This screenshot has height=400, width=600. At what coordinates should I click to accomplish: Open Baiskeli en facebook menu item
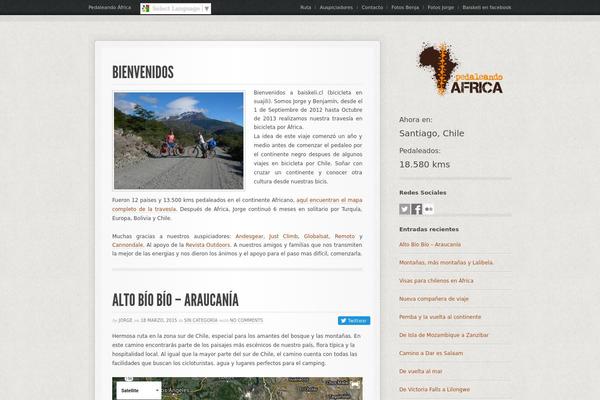(486, 8)
